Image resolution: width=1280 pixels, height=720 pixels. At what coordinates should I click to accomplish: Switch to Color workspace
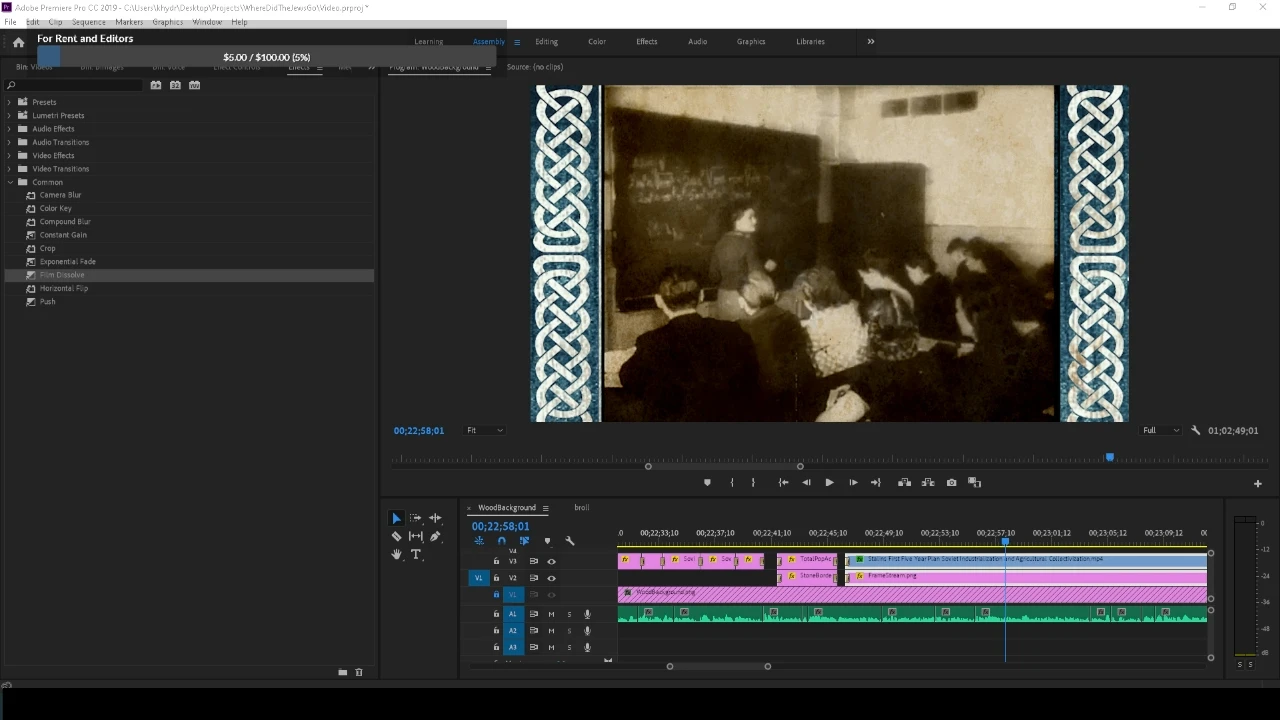pyautogui.click(x=597, y=42)
